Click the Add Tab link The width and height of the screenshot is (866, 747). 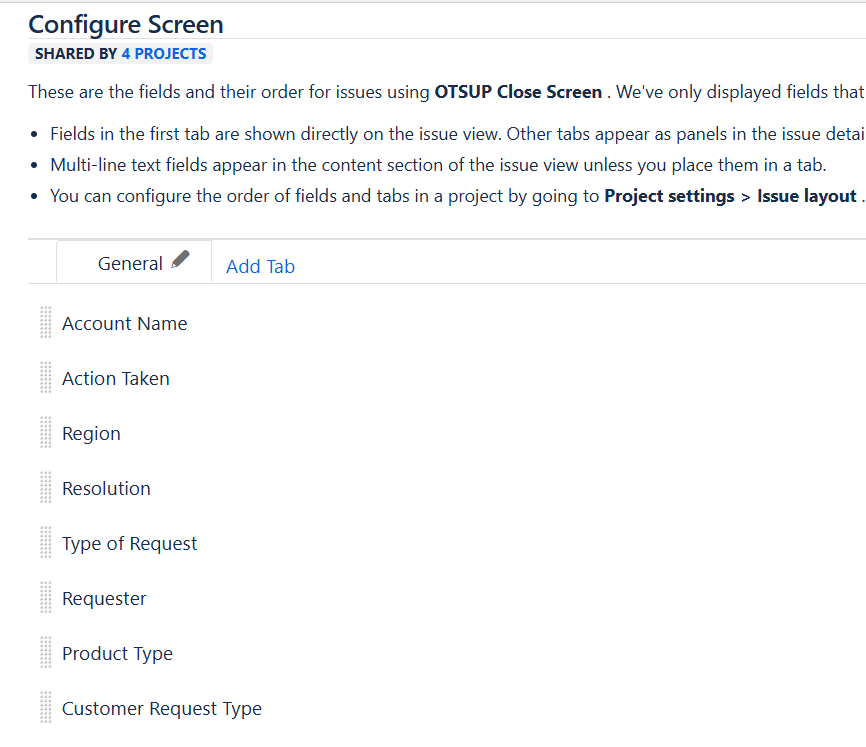coord(260,266)
